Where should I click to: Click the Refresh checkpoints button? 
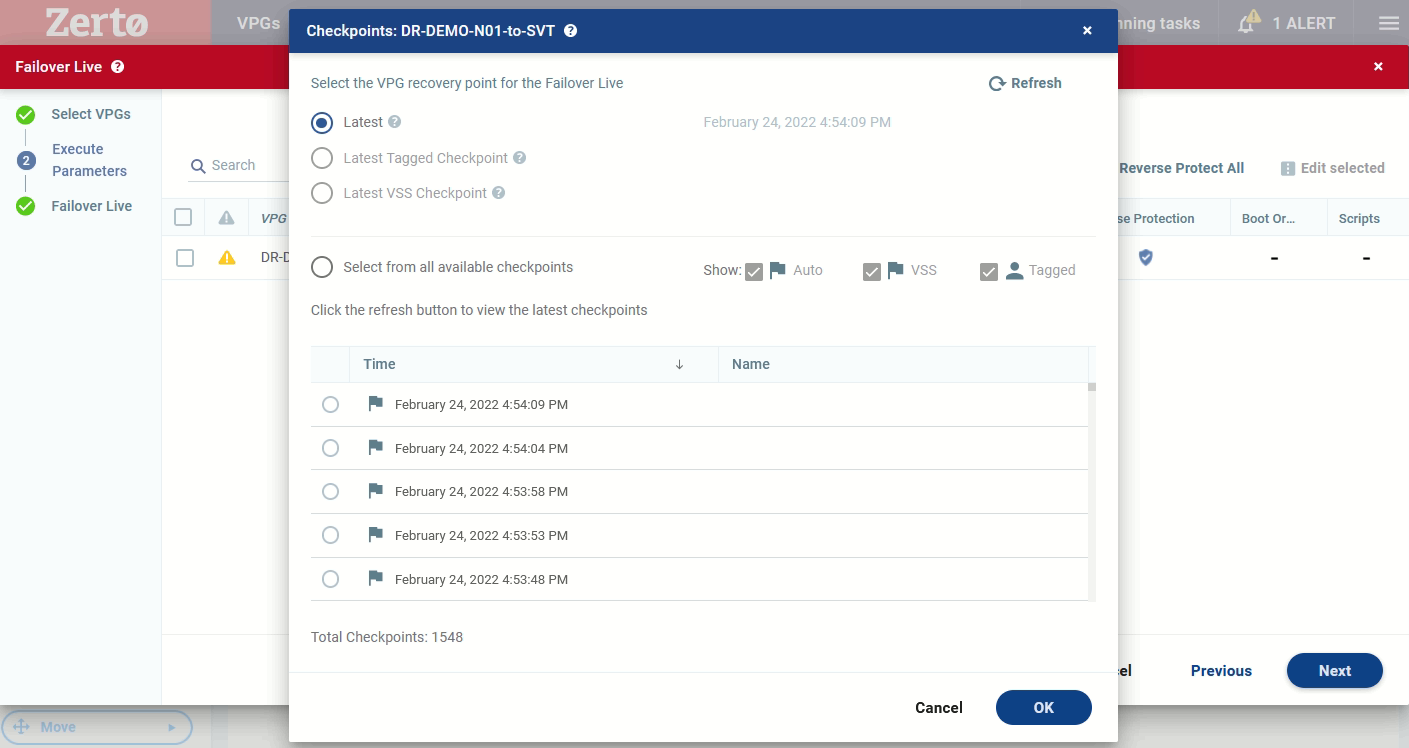click(1025, 83)
